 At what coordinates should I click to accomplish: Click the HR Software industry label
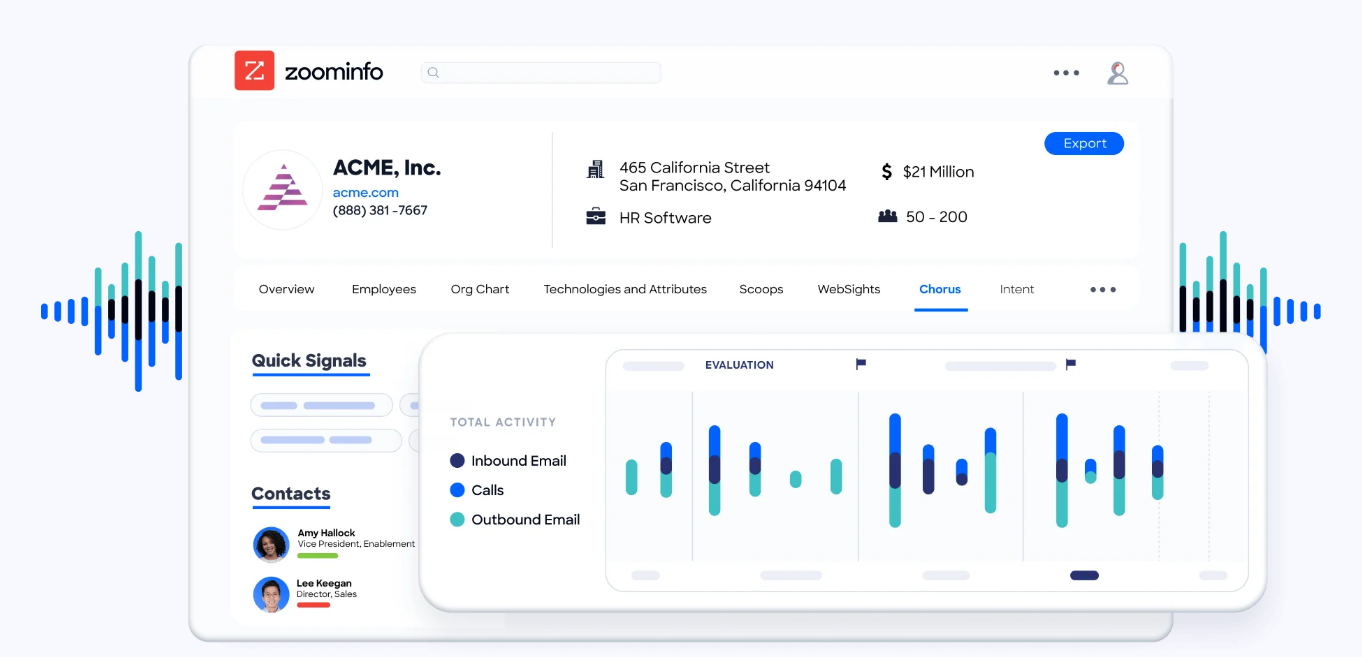666,218
